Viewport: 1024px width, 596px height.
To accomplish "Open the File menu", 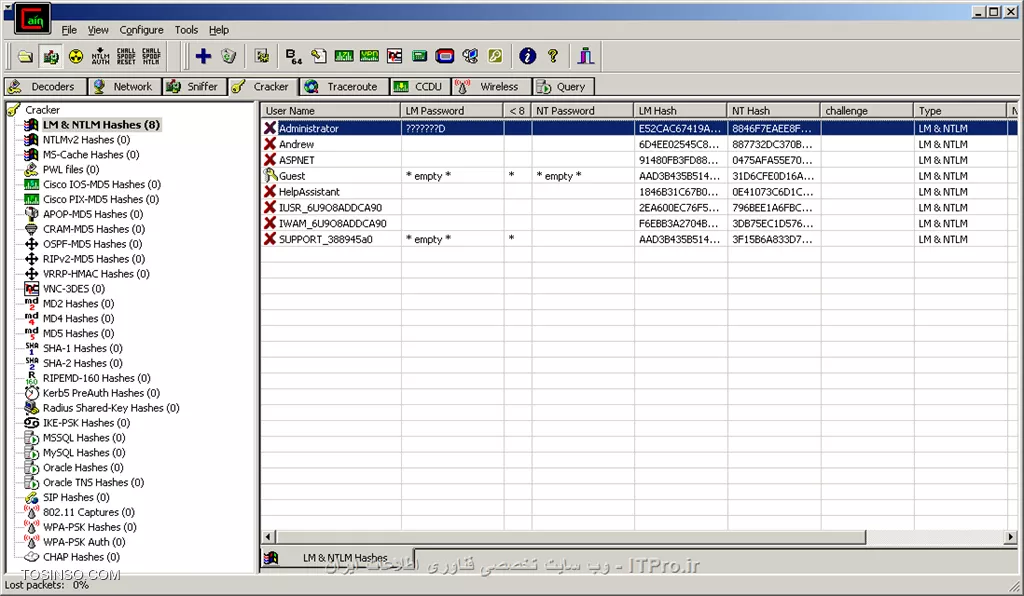I will 69,30.
